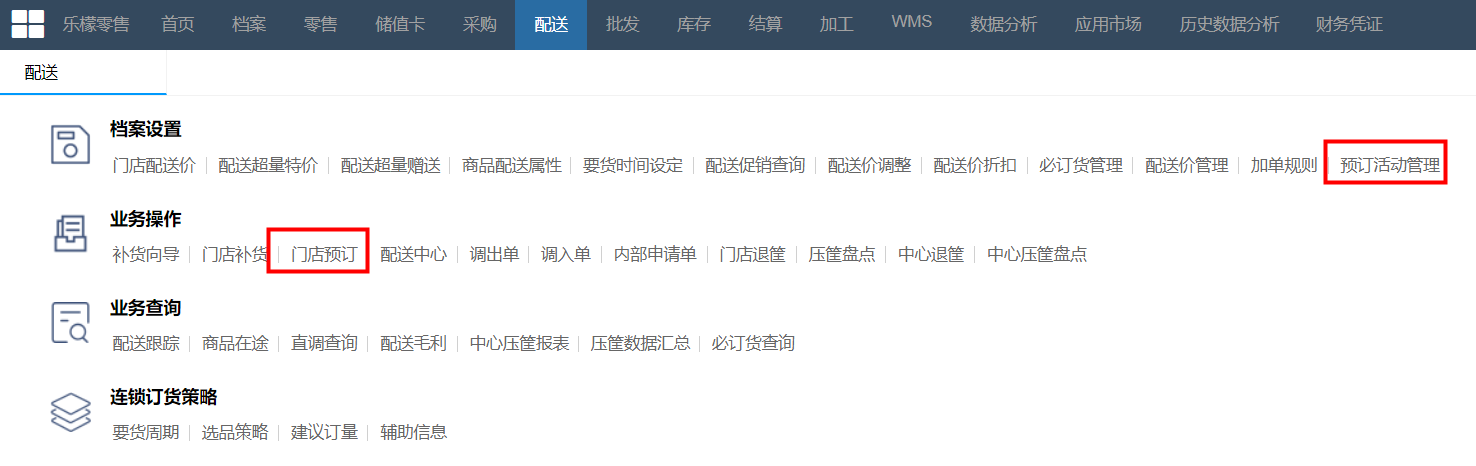Open 直调查询 link
The image size is (1476, 466).
324,344
